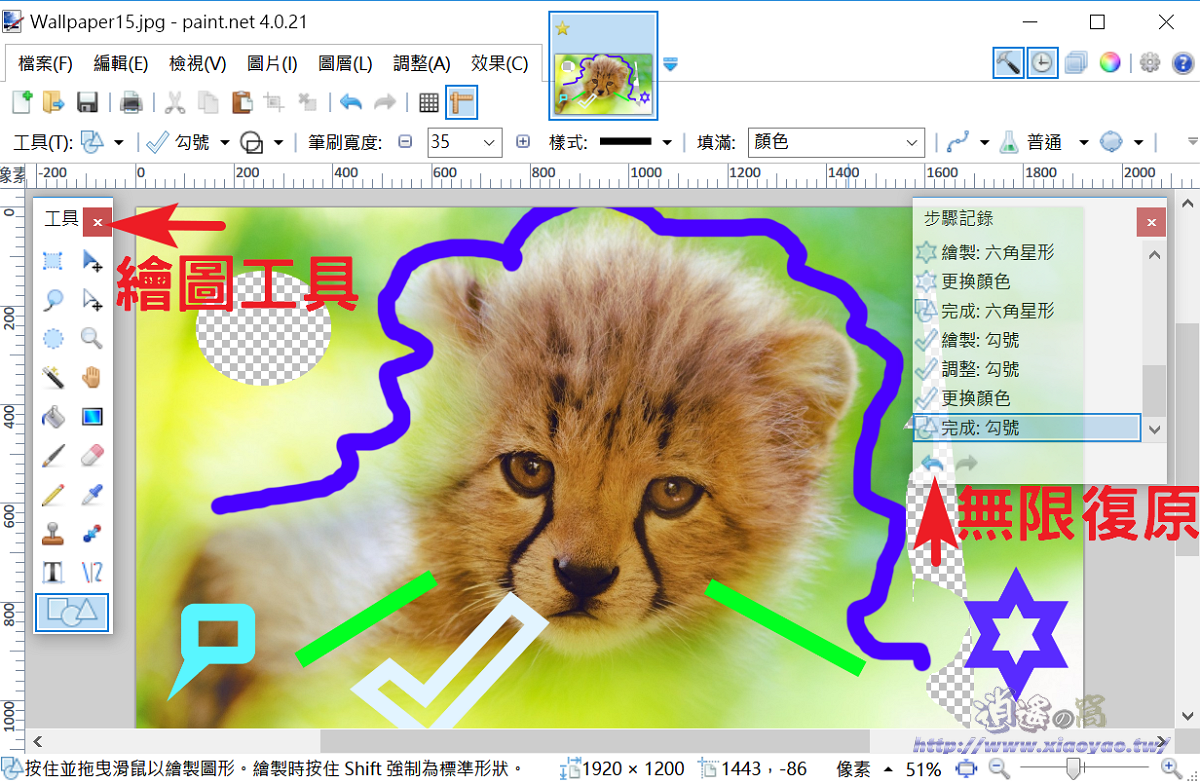The image size is (1200, 784).
Task: Click undo arrow in history panel
Action: pos(933,462)
